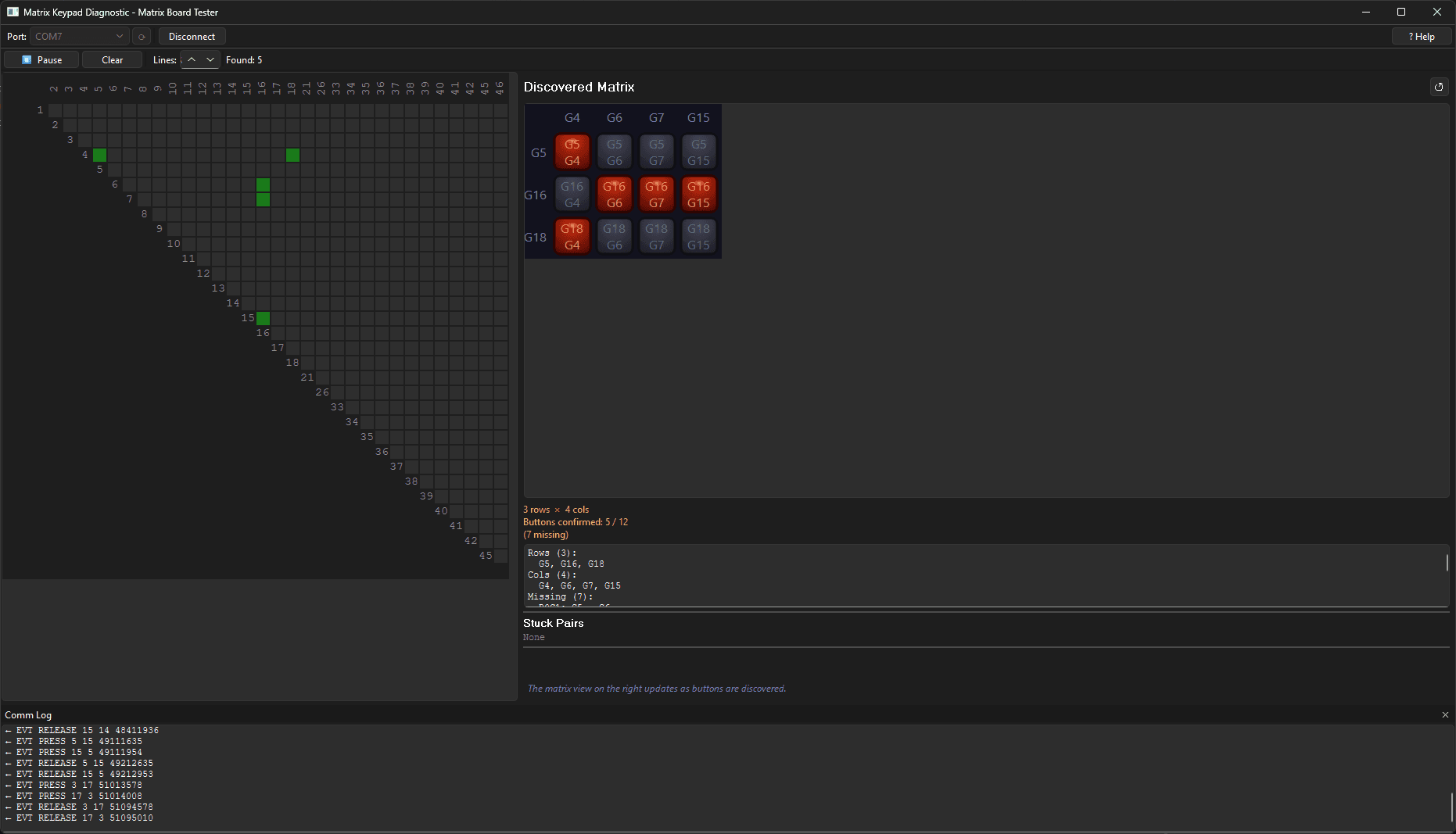
Task: Select the red G16 G6 matrix button
Action: pyautogui.click(x=615, y=195)
